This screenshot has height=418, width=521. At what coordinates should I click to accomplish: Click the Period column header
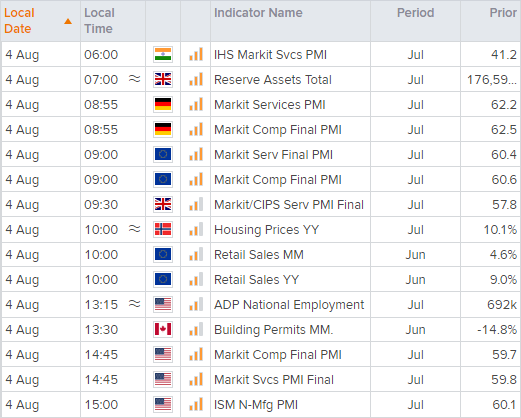416,13
